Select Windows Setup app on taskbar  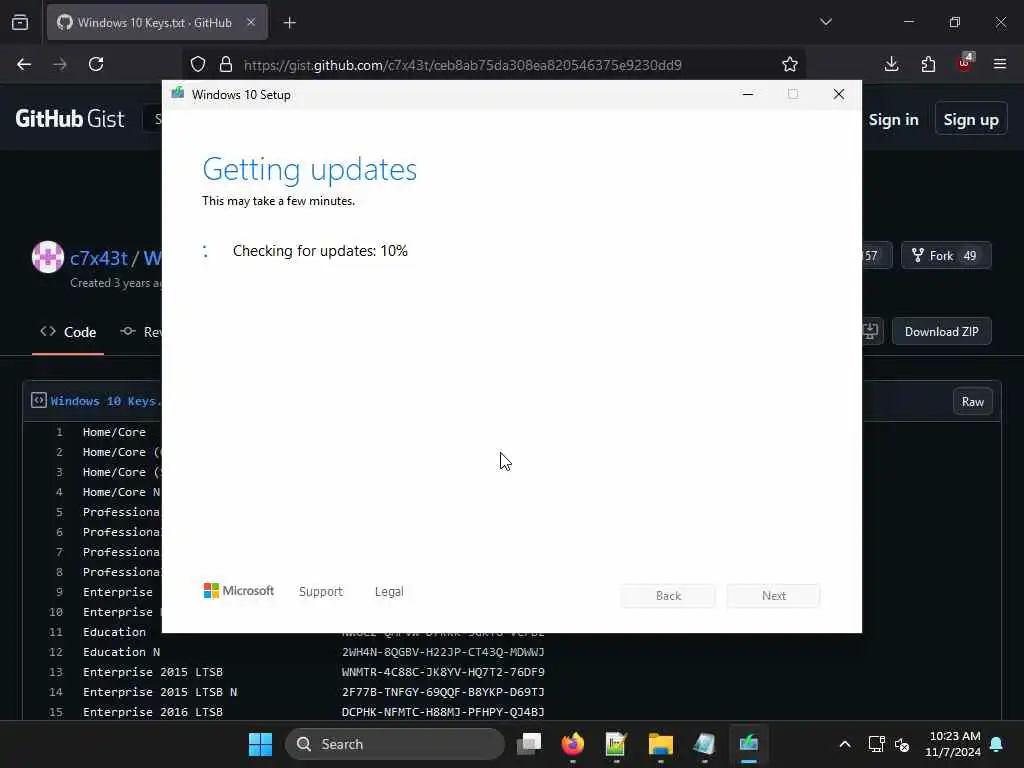pos(748,744)
